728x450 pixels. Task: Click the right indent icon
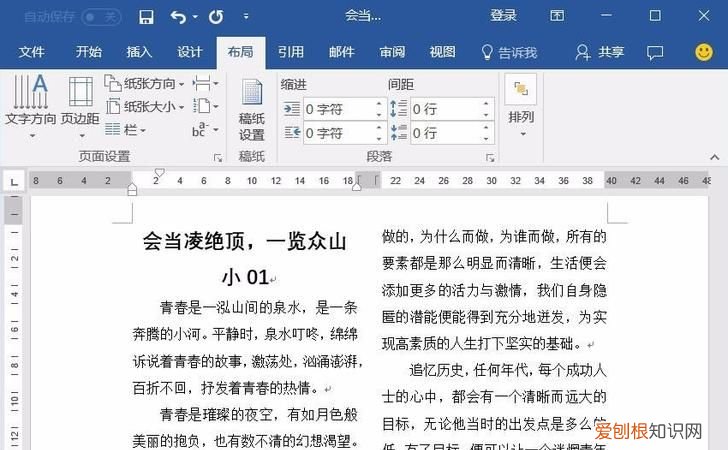pos(292,133)
